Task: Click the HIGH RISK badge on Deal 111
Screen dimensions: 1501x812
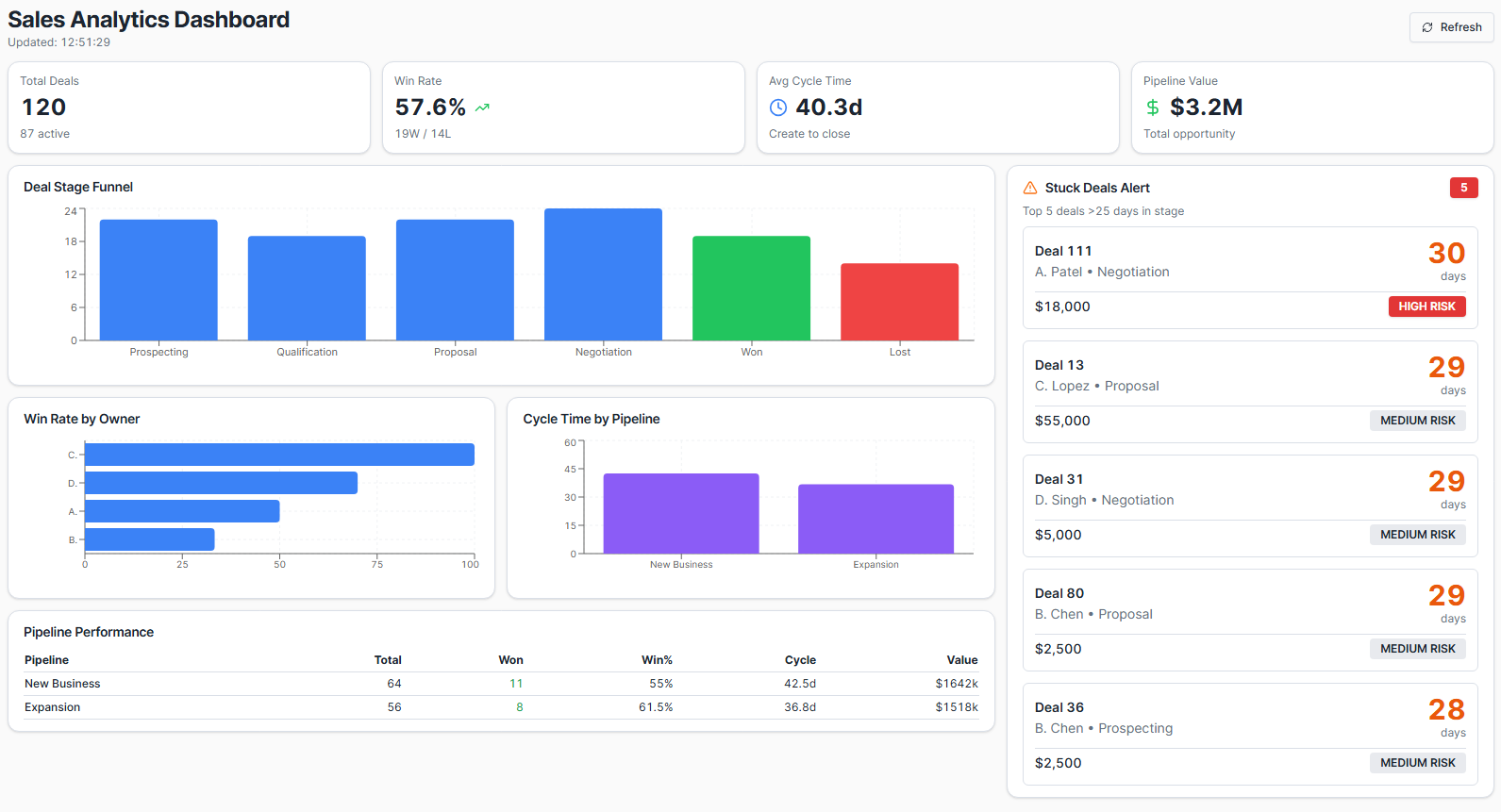Action: pyautogui.click(x=1426, y=307)
